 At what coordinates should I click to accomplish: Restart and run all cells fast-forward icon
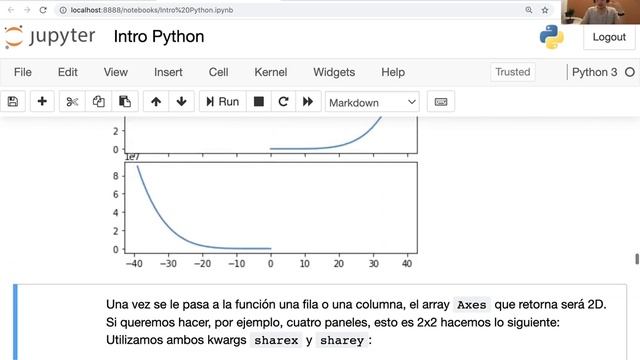[x=308, y=102]
